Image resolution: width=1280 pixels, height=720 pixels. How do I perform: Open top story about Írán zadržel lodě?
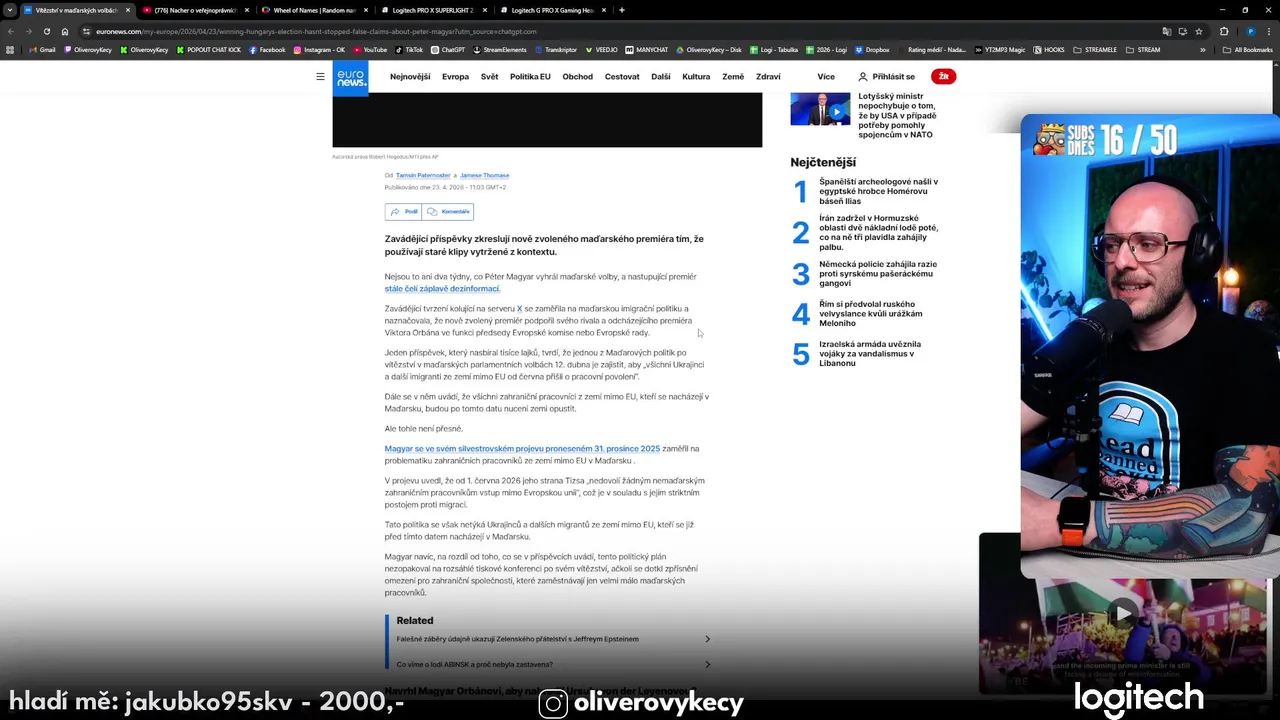(x=878, y=232)
